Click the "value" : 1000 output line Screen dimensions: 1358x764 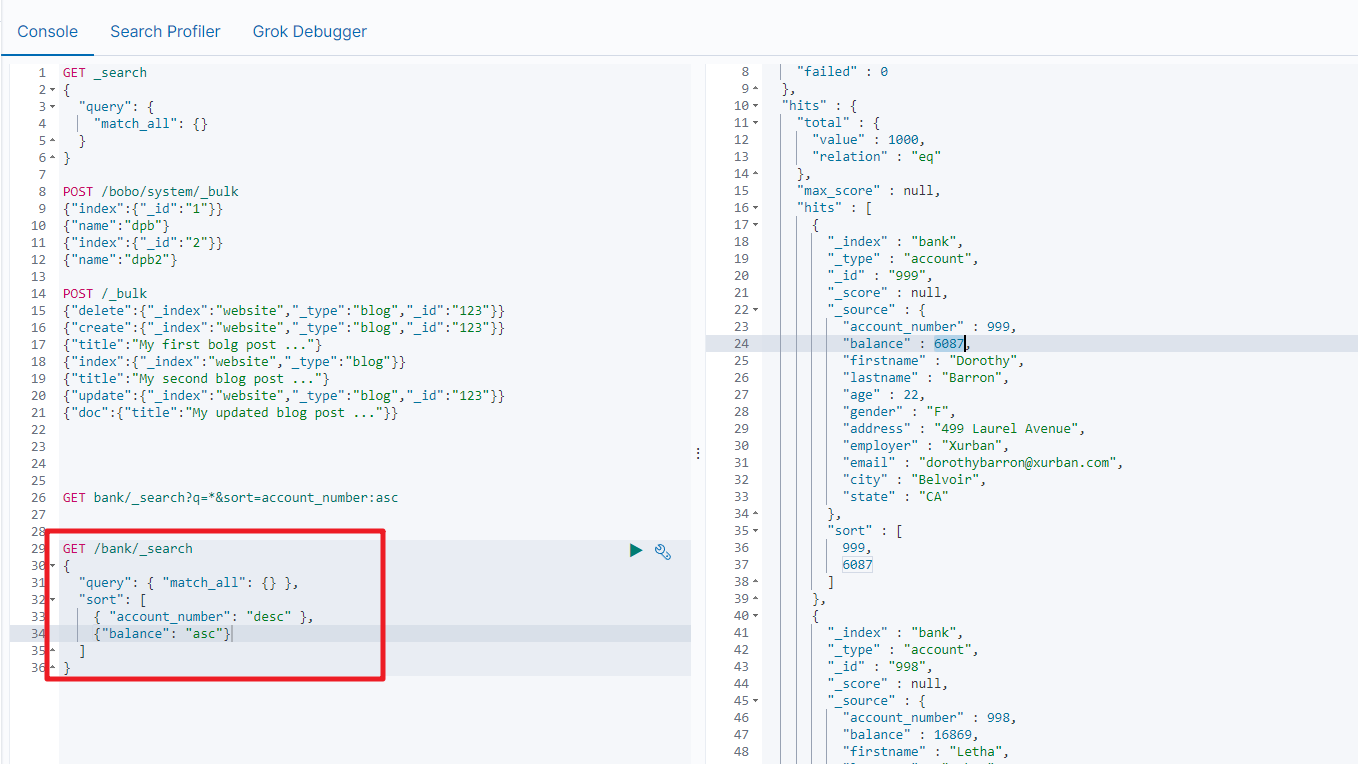click(869, 140)
